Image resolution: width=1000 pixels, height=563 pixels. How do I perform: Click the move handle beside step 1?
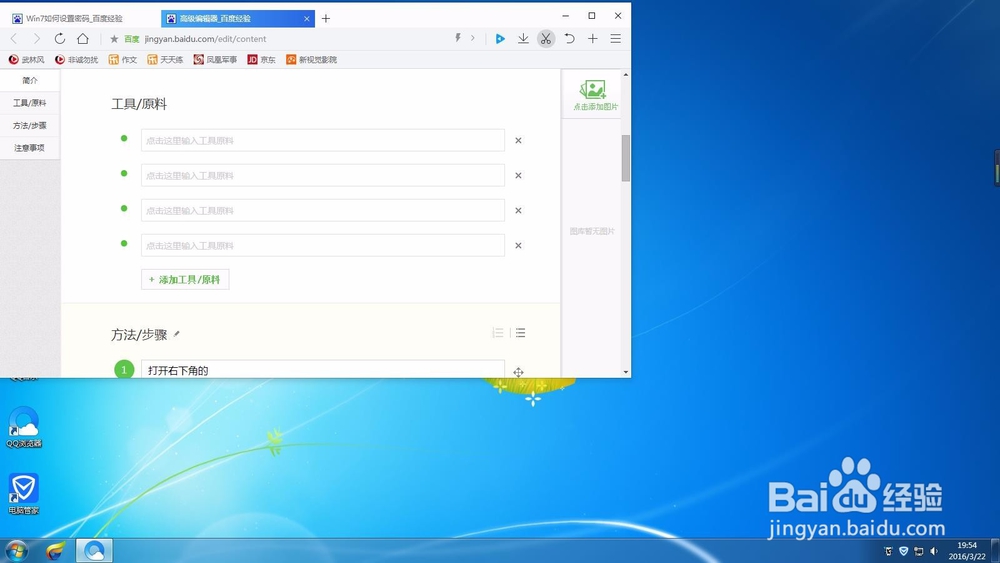518,372
